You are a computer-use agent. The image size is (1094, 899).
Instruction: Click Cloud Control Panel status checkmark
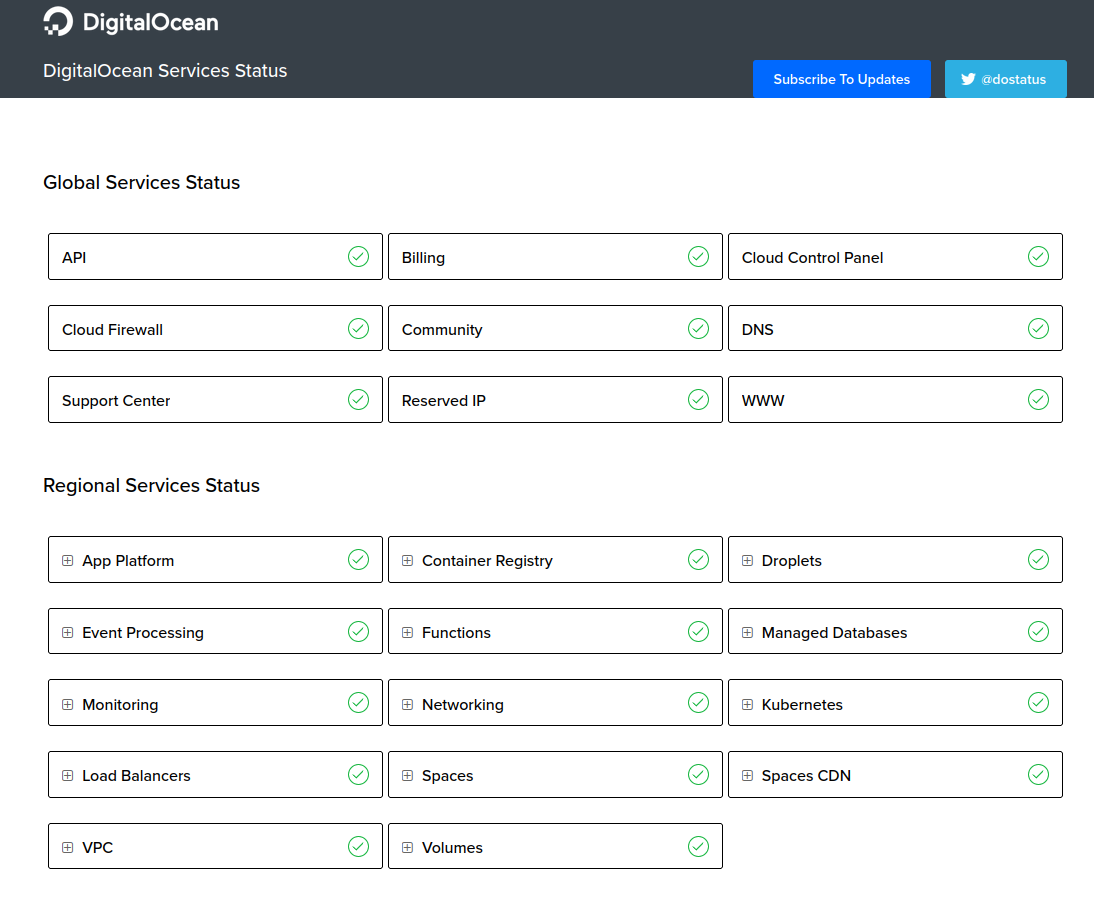pyautogui.click(x=1037, y=257)
